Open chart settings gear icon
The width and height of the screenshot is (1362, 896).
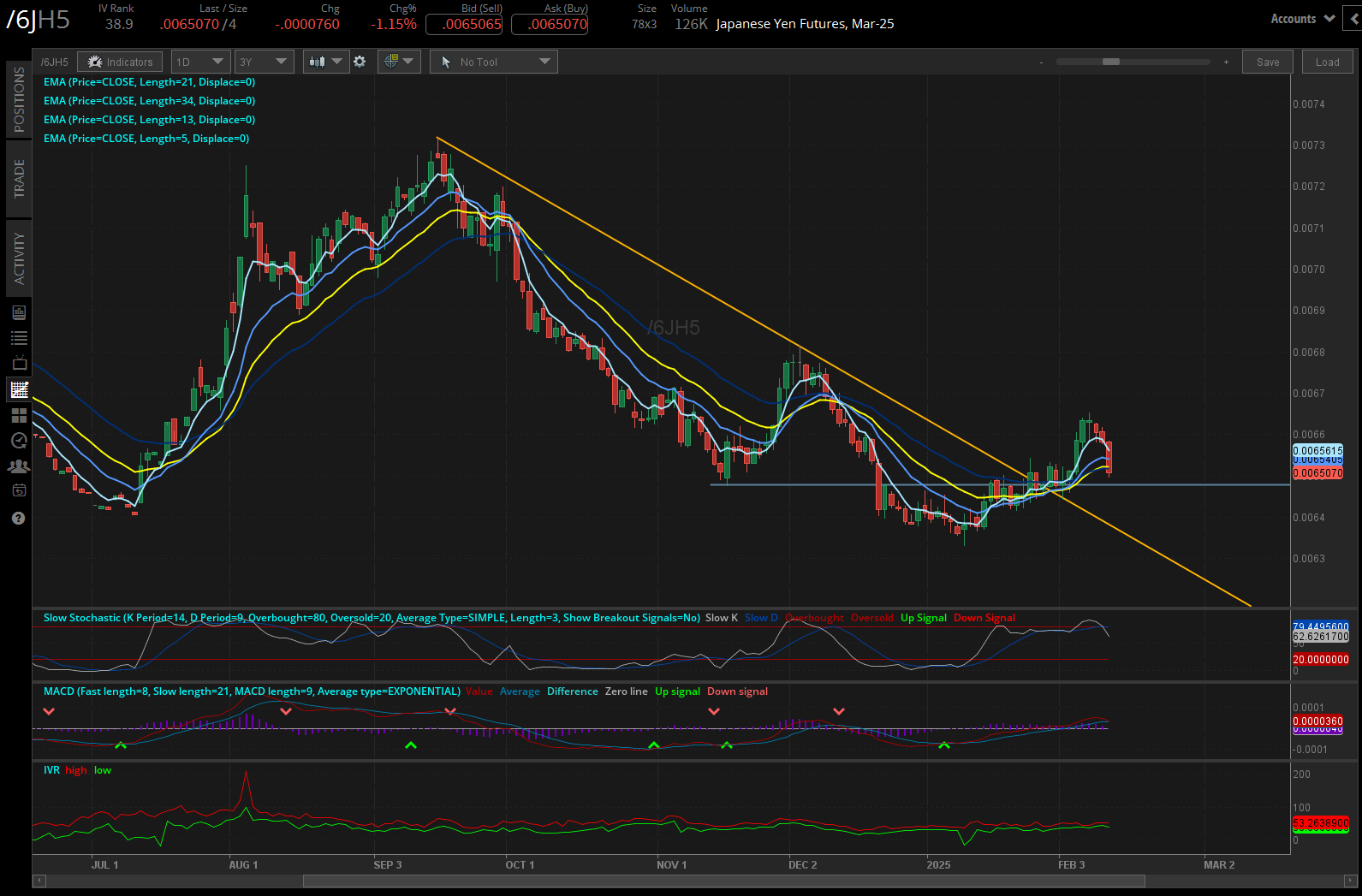point(360,62)
